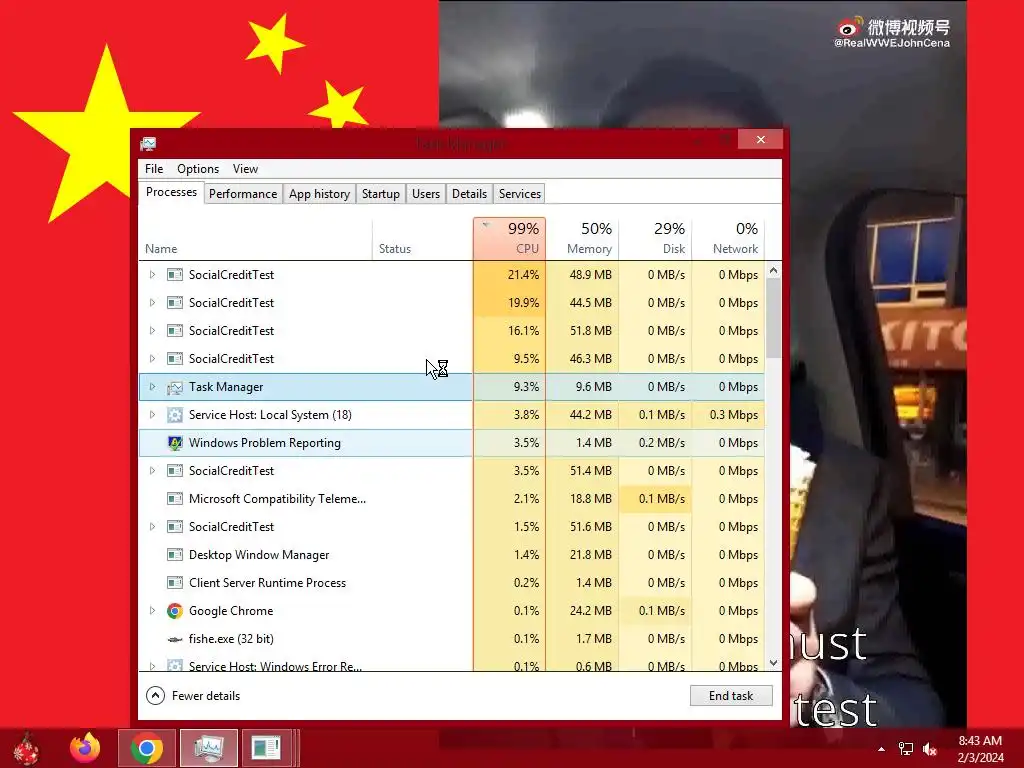The image size is (1024, 768).
Task: Sort processes by Memory column
Action: pos(583,238)
